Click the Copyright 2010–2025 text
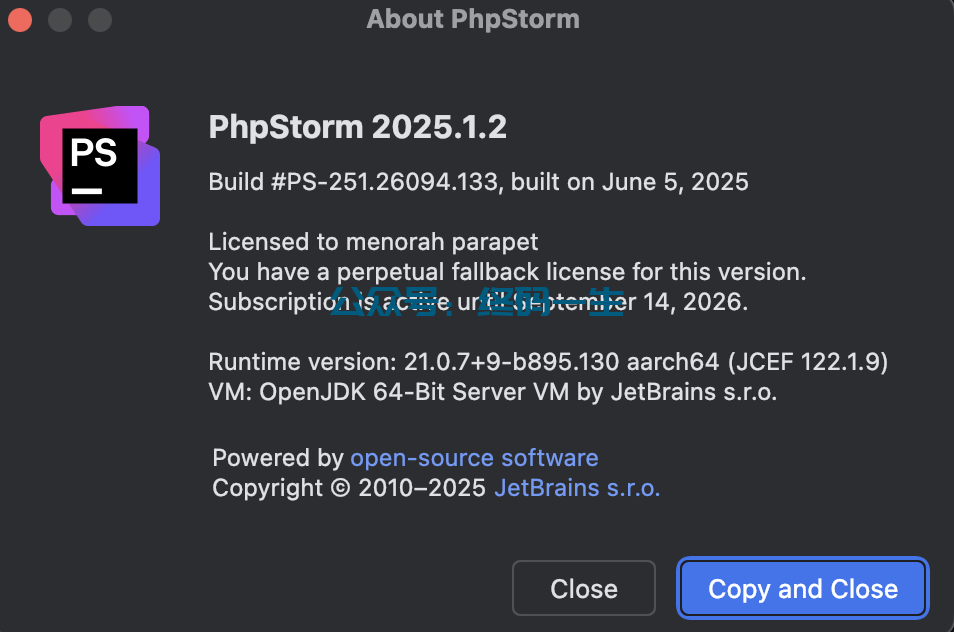 [x=349, y=488]
